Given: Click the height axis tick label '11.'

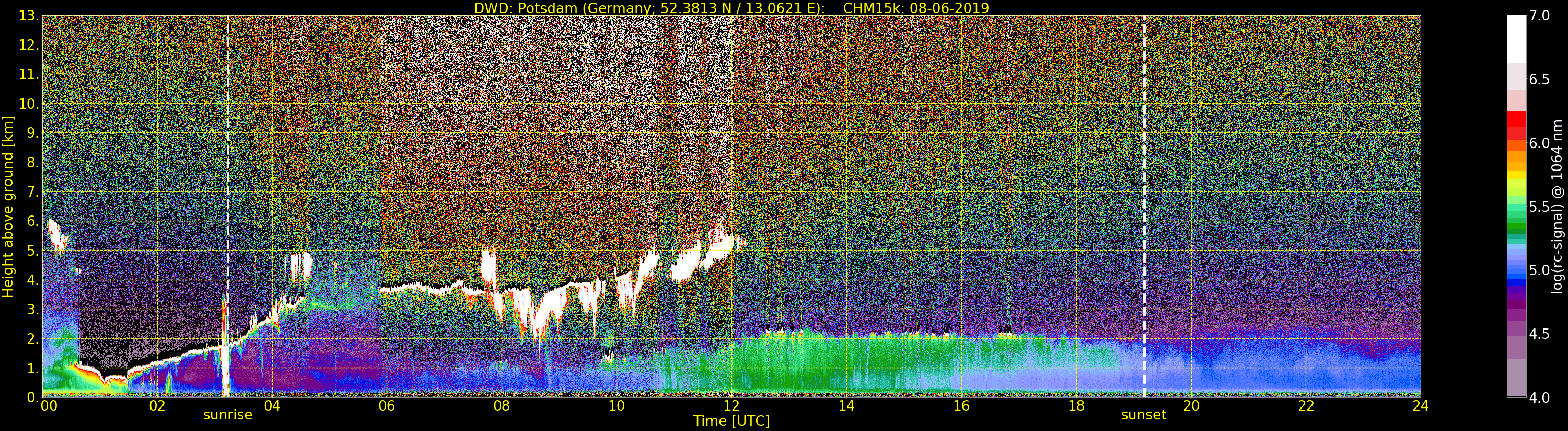Looking at the screenshot, I should [x=29, y=74].
